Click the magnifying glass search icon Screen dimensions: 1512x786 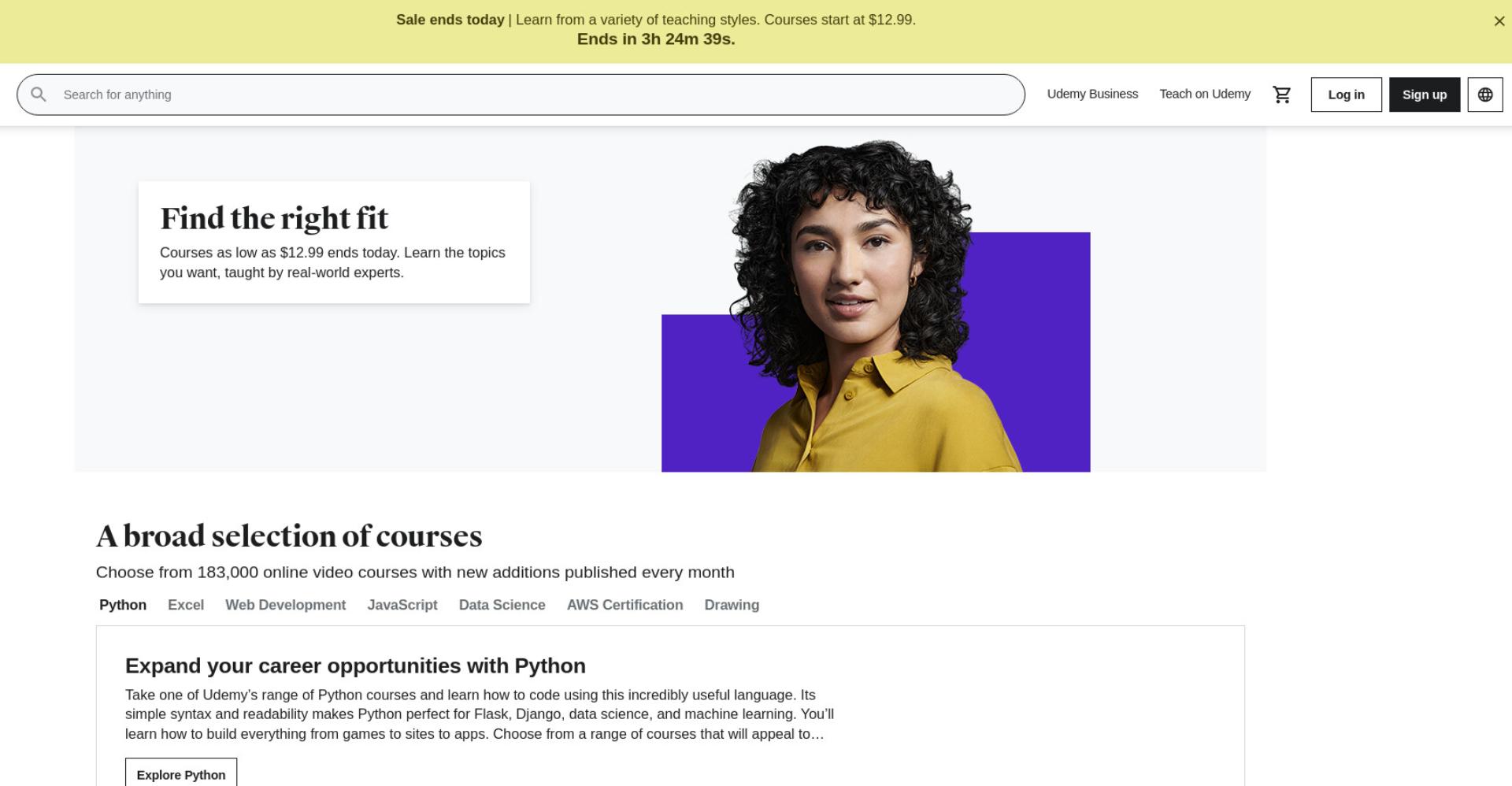pyautogui.click(x=38, y=95)
